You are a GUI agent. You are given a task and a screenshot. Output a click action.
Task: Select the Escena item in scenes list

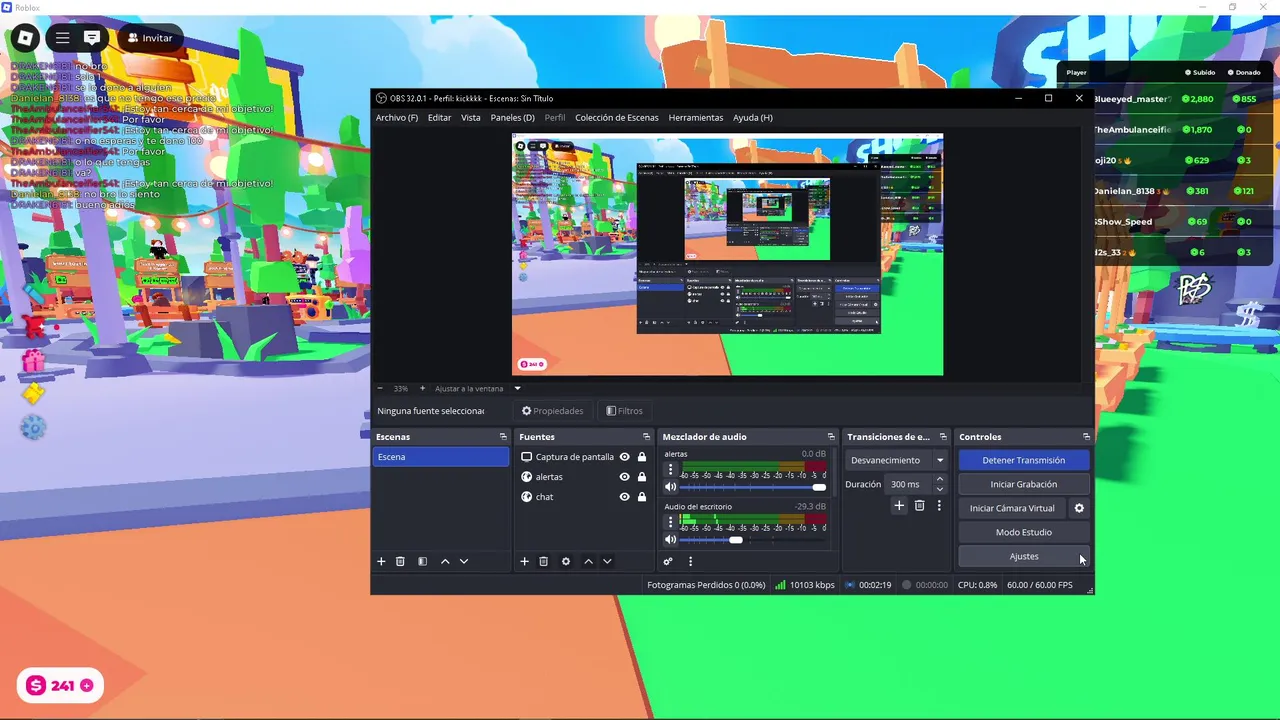click(441, 457)
